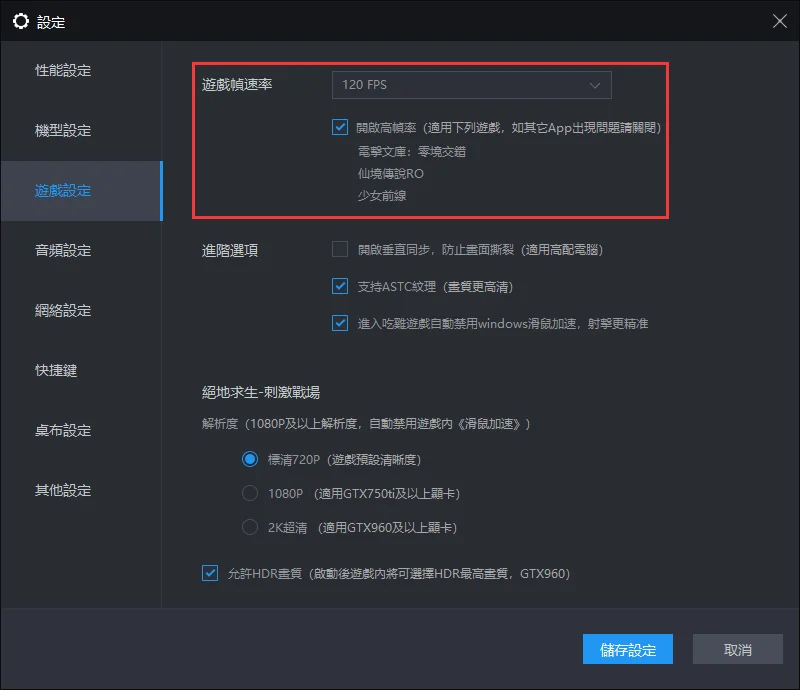The image size is (800, 690).
Task: Click the 進階選項 label
Action: [230, 251]
